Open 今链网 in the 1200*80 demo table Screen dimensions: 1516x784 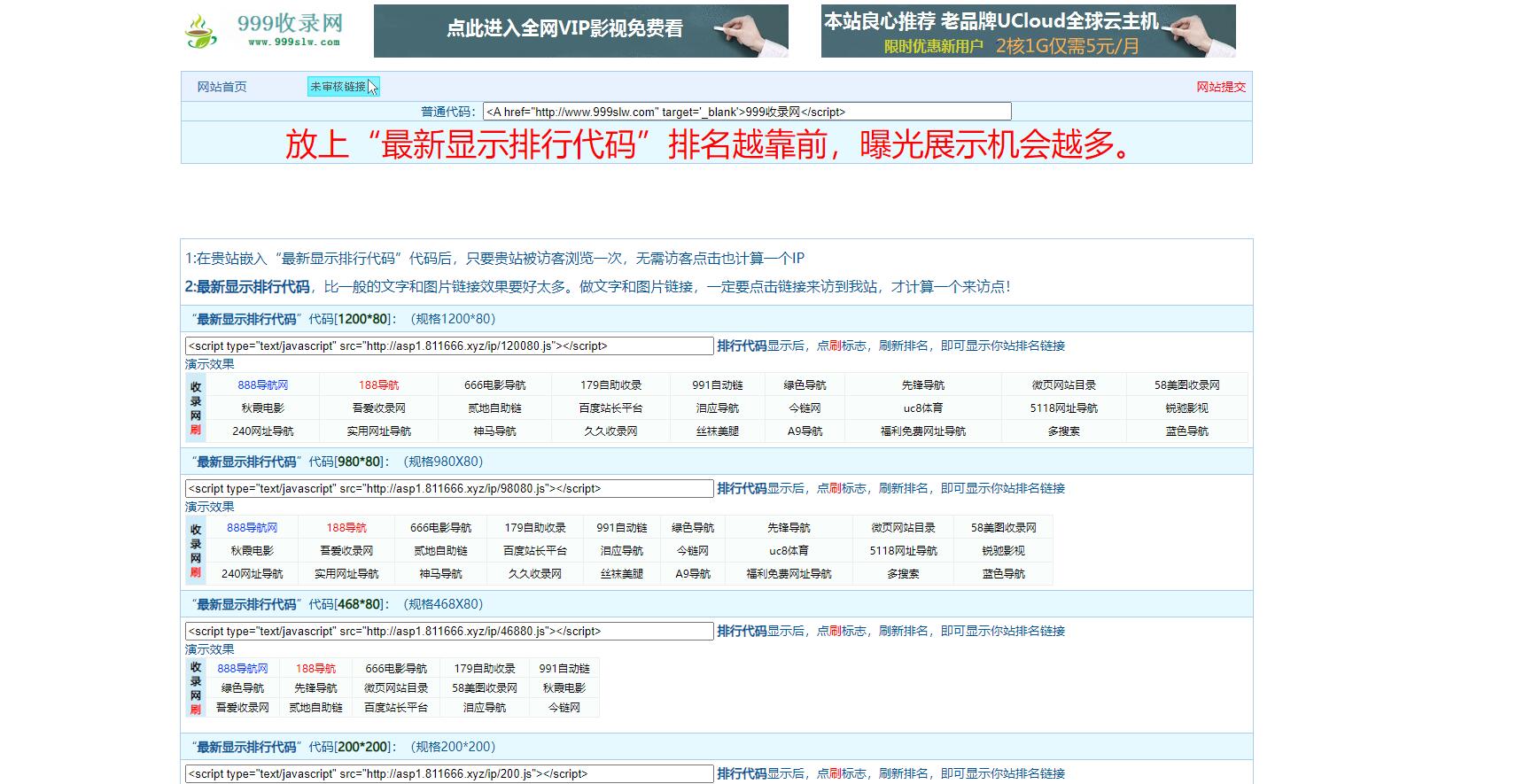tap(805, 408)
